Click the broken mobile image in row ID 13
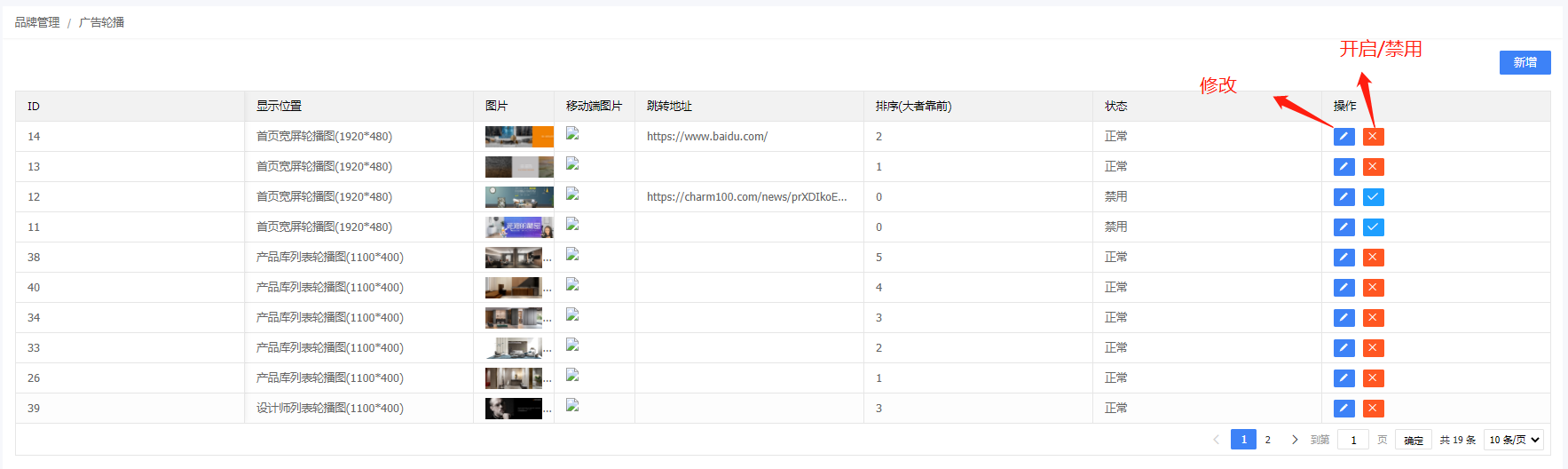 [572, 163]
